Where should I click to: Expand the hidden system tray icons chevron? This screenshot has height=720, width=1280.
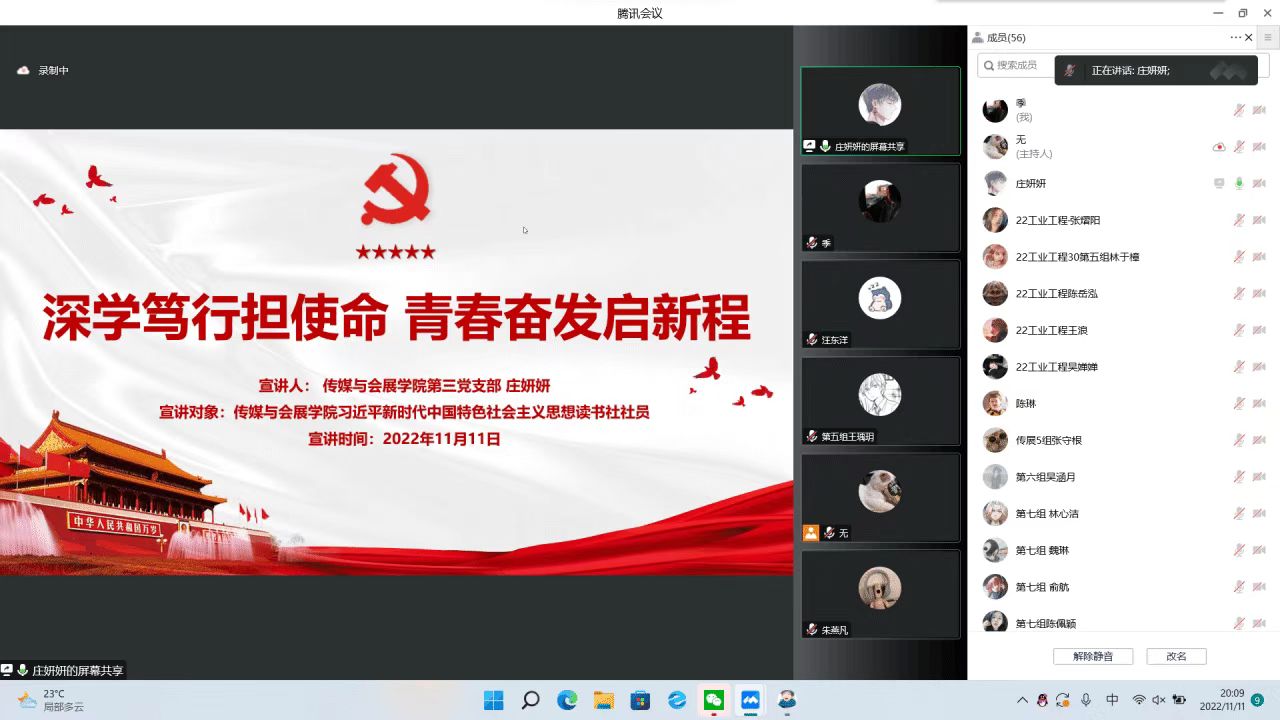(x=1022, y=700)
